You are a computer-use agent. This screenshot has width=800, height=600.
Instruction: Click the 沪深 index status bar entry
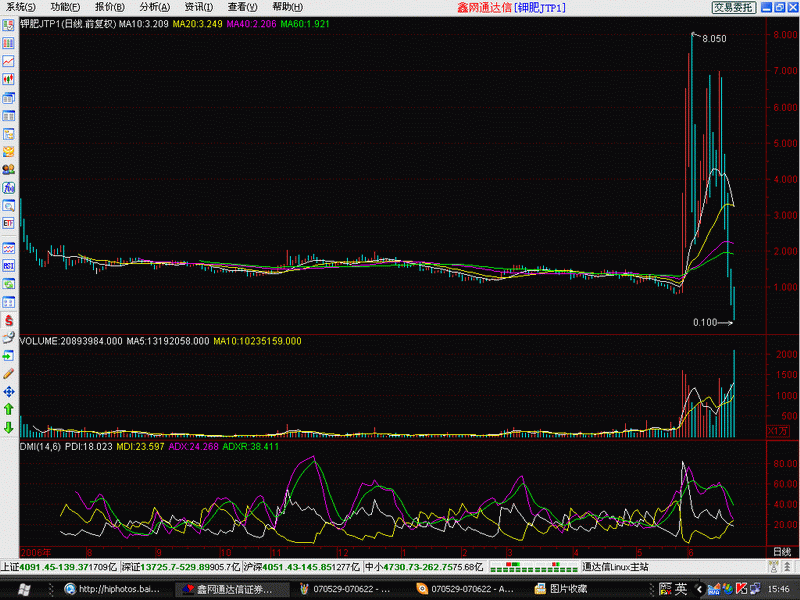(302, 567)
